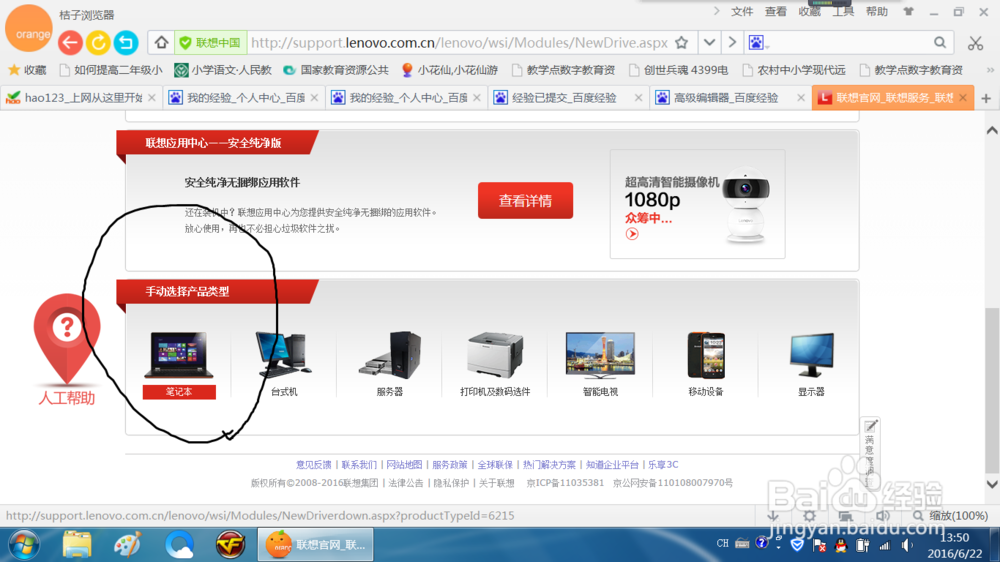Open the address bar history dropdown arrow
This screenshot has width=1000, height=562.
709,43
